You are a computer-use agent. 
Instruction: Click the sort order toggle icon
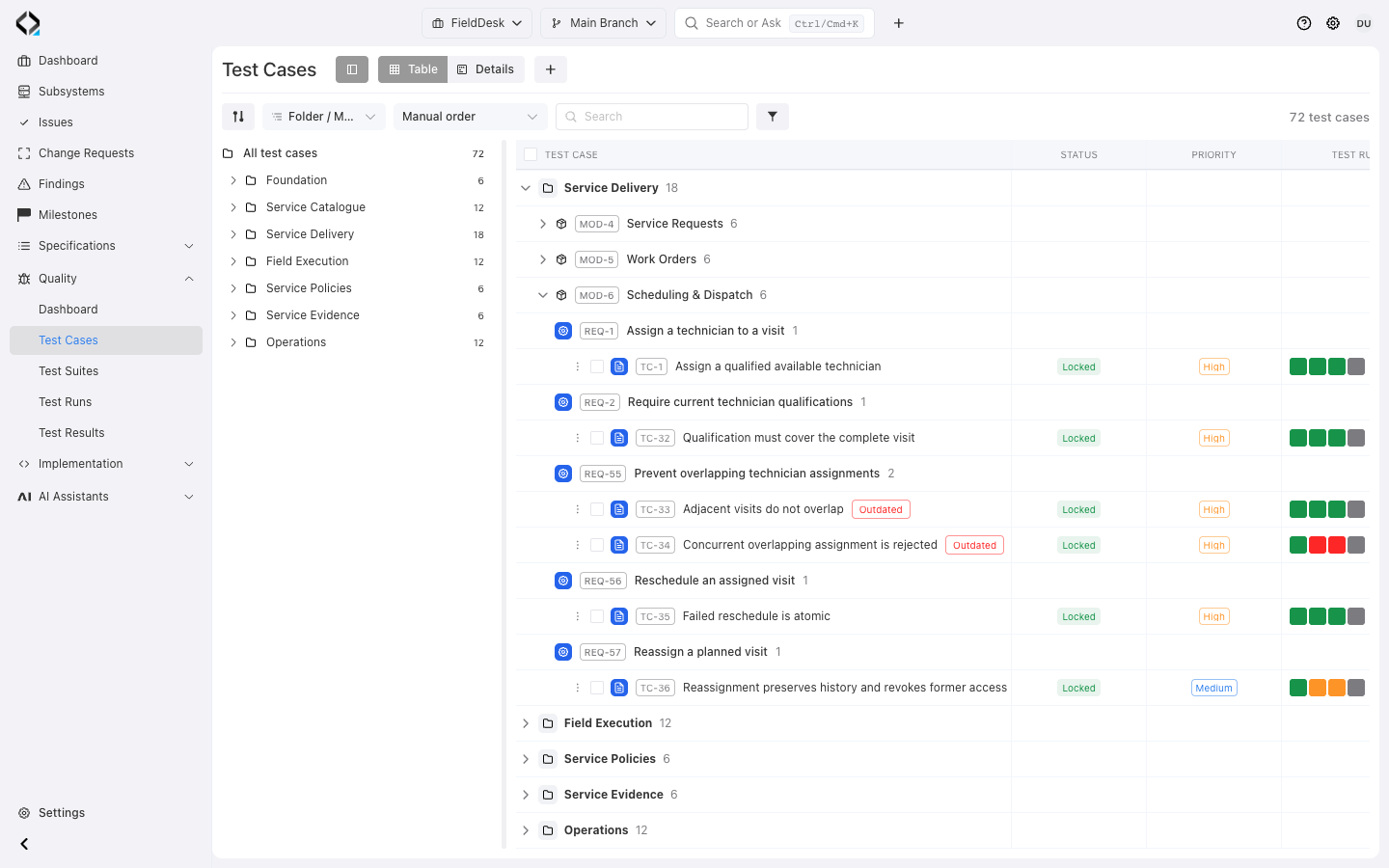(238, 117)
